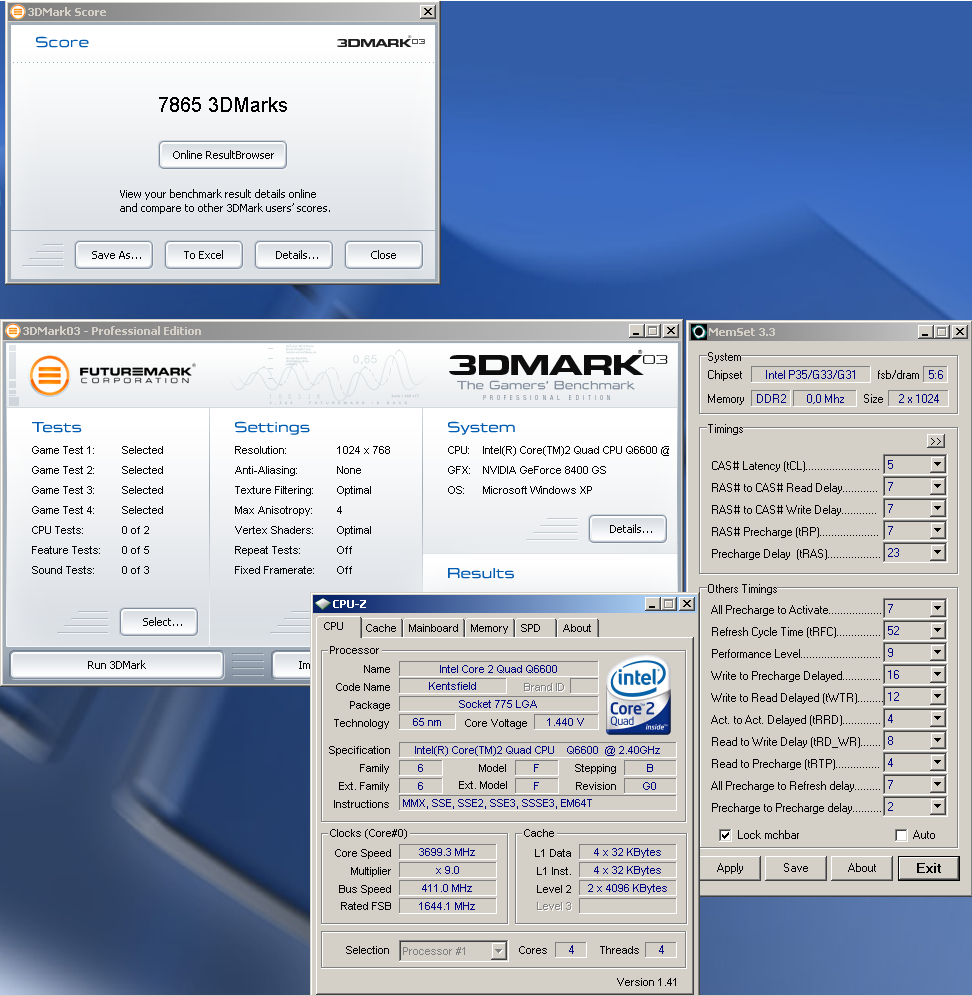Close the CPU-Z window

(x=687, y=603)
